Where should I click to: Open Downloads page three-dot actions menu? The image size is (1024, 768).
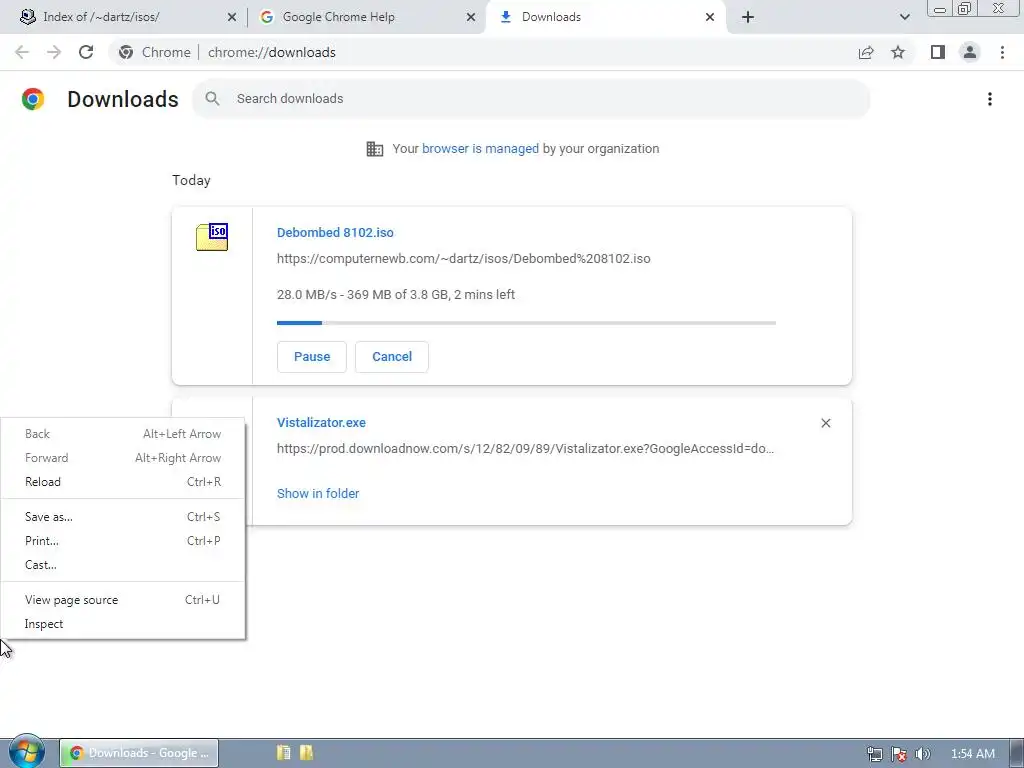tap(990, 99)
